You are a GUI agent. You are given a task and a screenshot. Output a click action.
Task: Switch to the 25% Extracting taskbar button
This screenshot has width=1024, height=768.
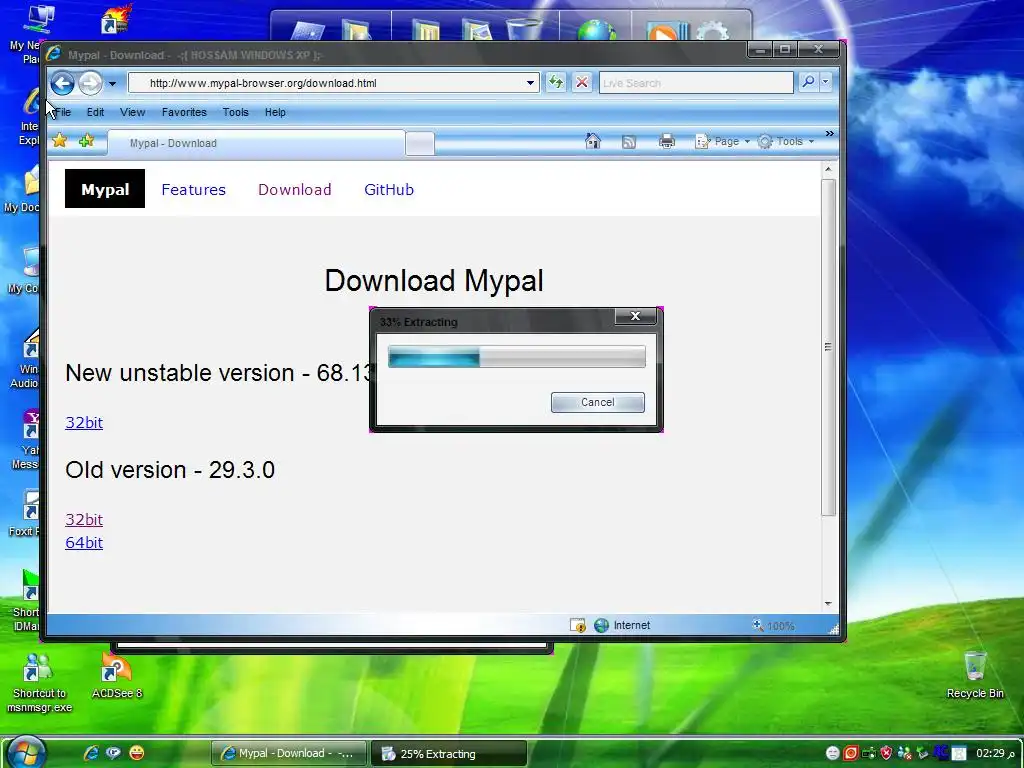coord(449,754)
